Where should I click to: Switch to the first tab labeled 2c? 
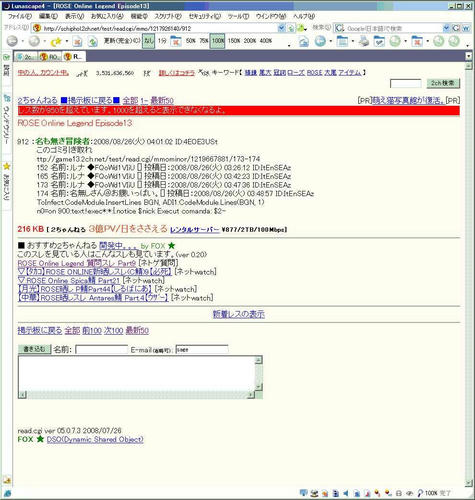tap(26, 57)
